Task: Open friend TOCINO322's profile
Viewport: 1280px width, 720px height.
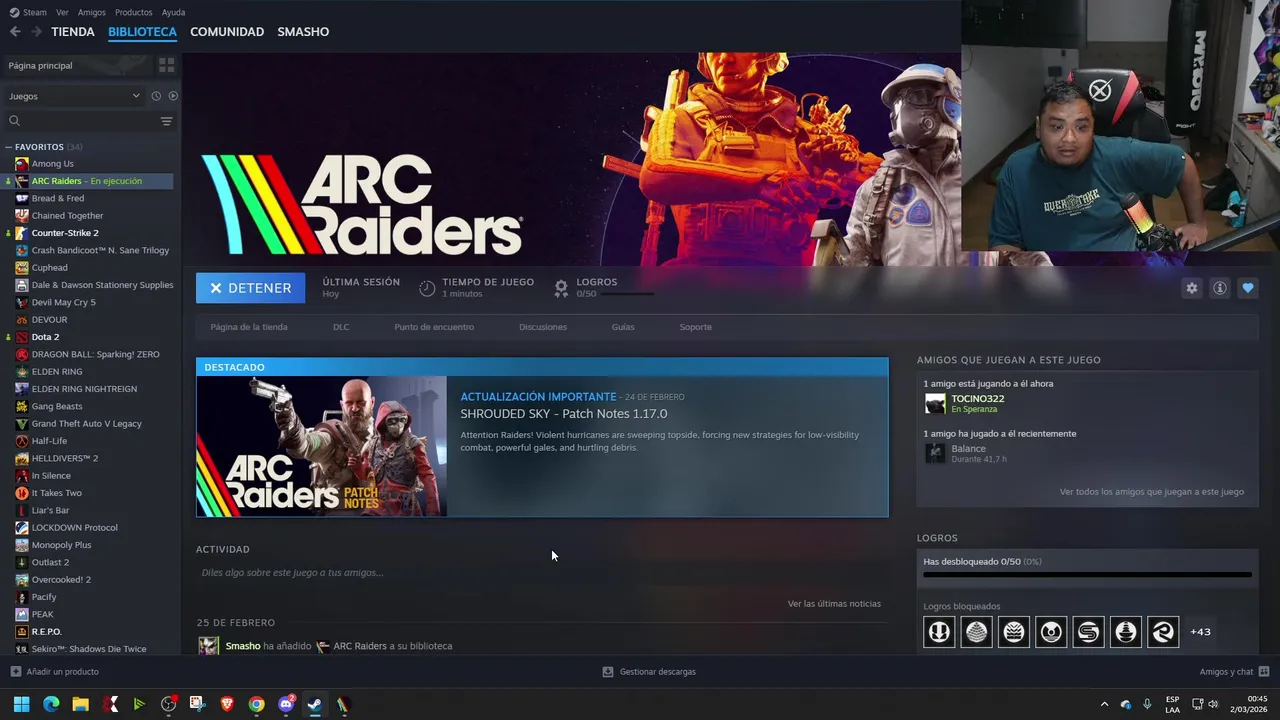Action: (x=977, y=399)
